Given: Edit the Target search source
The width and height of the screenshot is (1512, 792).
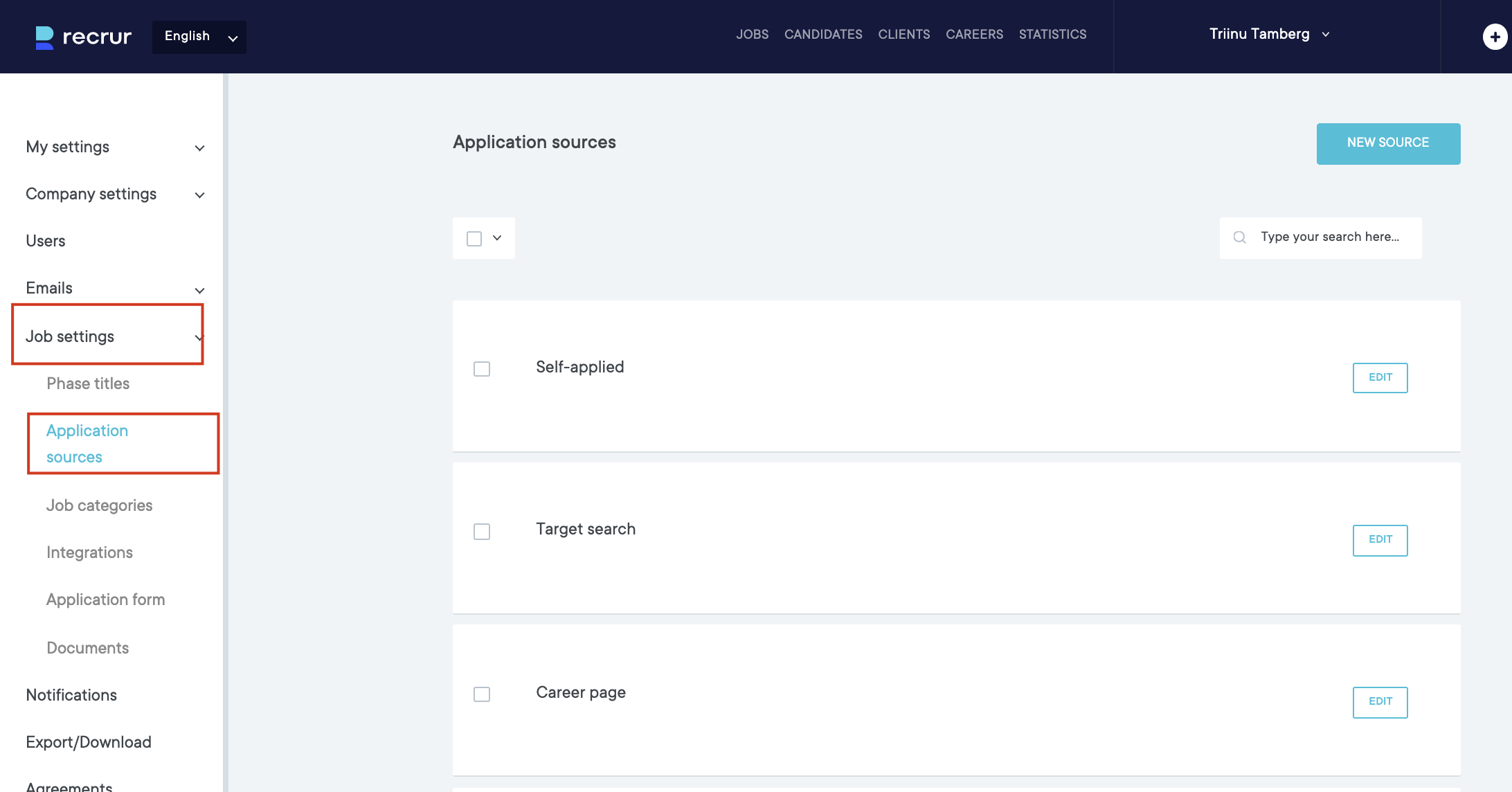Looking at the screenshot, I should tap(1380, 540).
